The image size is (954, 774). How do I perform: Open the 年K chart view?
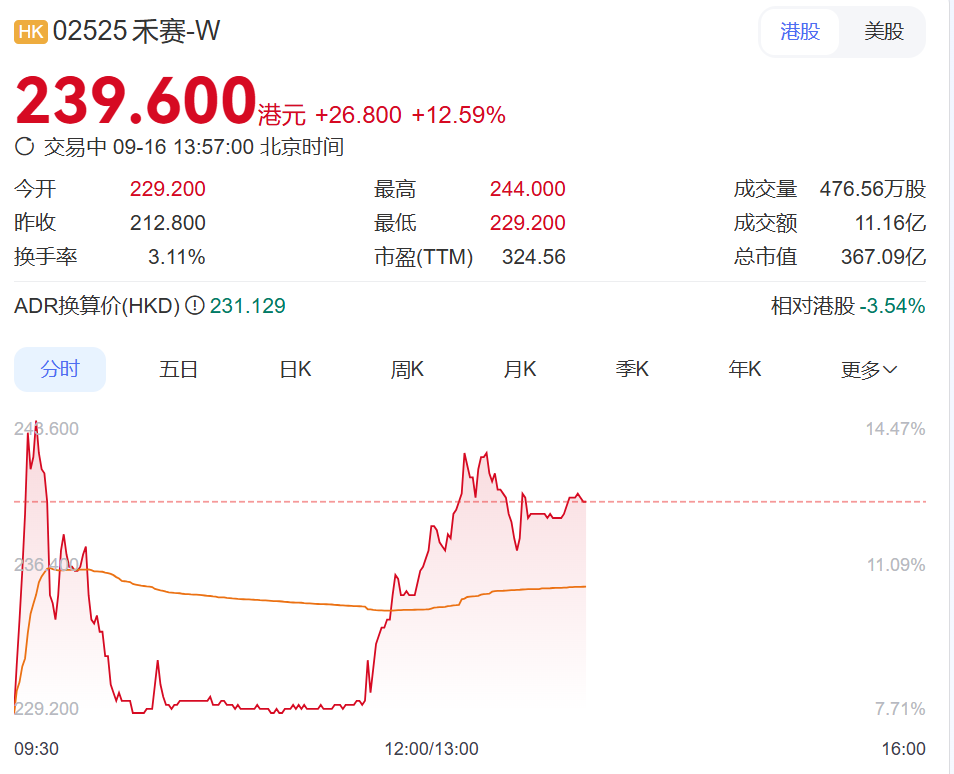[745, 369]
